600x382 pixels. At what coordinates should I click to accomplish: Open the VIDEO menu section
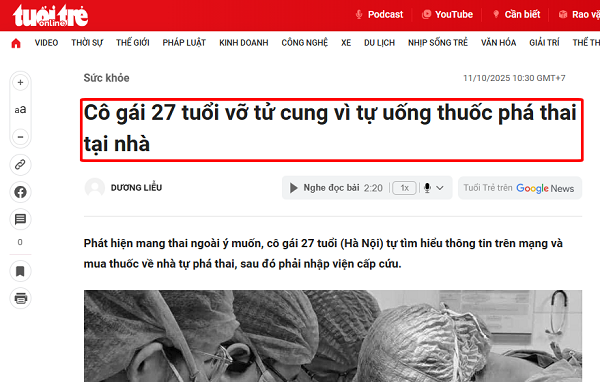(x=46, y=43)
